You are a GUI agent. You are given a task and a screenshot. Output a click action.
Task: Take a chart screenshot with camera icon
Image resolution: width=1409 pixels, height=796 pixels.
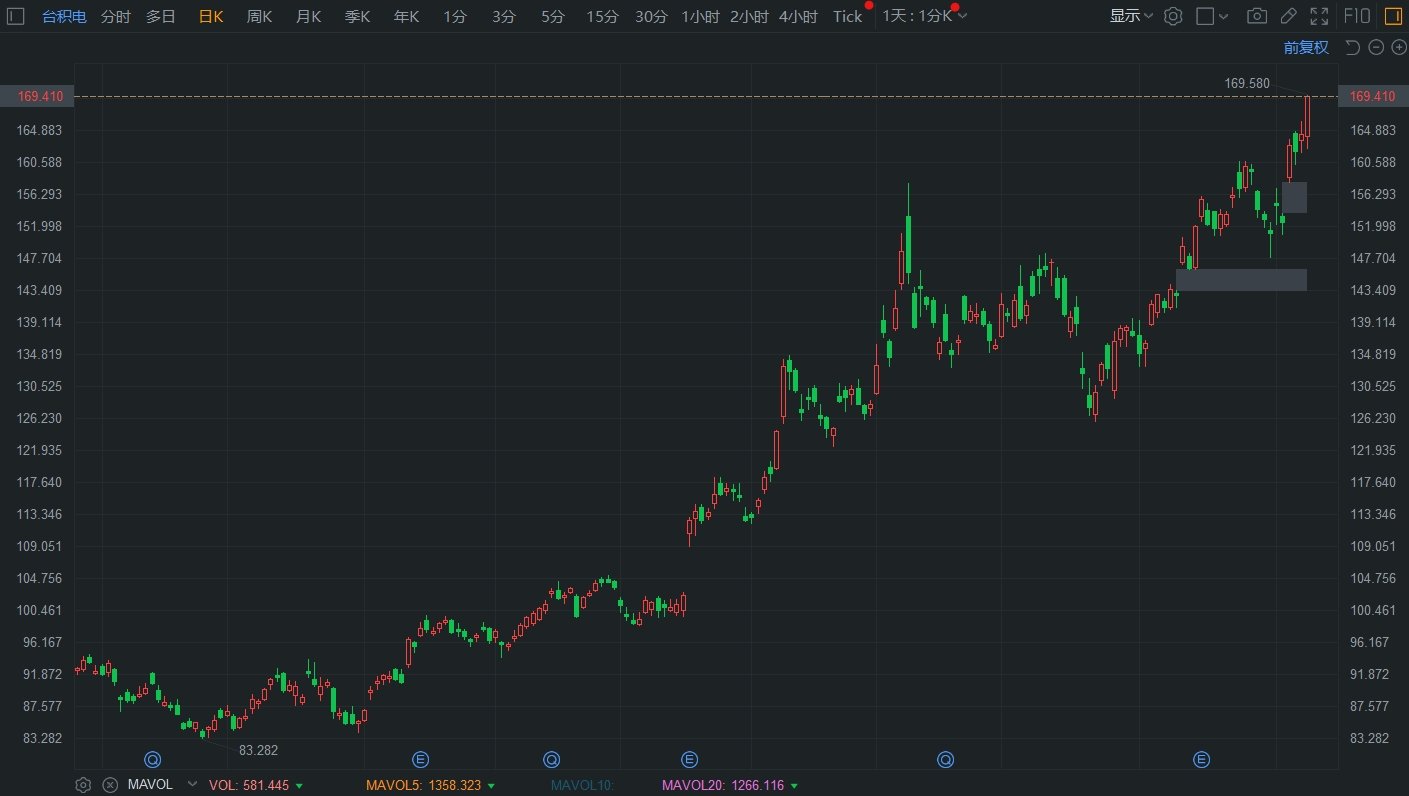pos(1257,16)
